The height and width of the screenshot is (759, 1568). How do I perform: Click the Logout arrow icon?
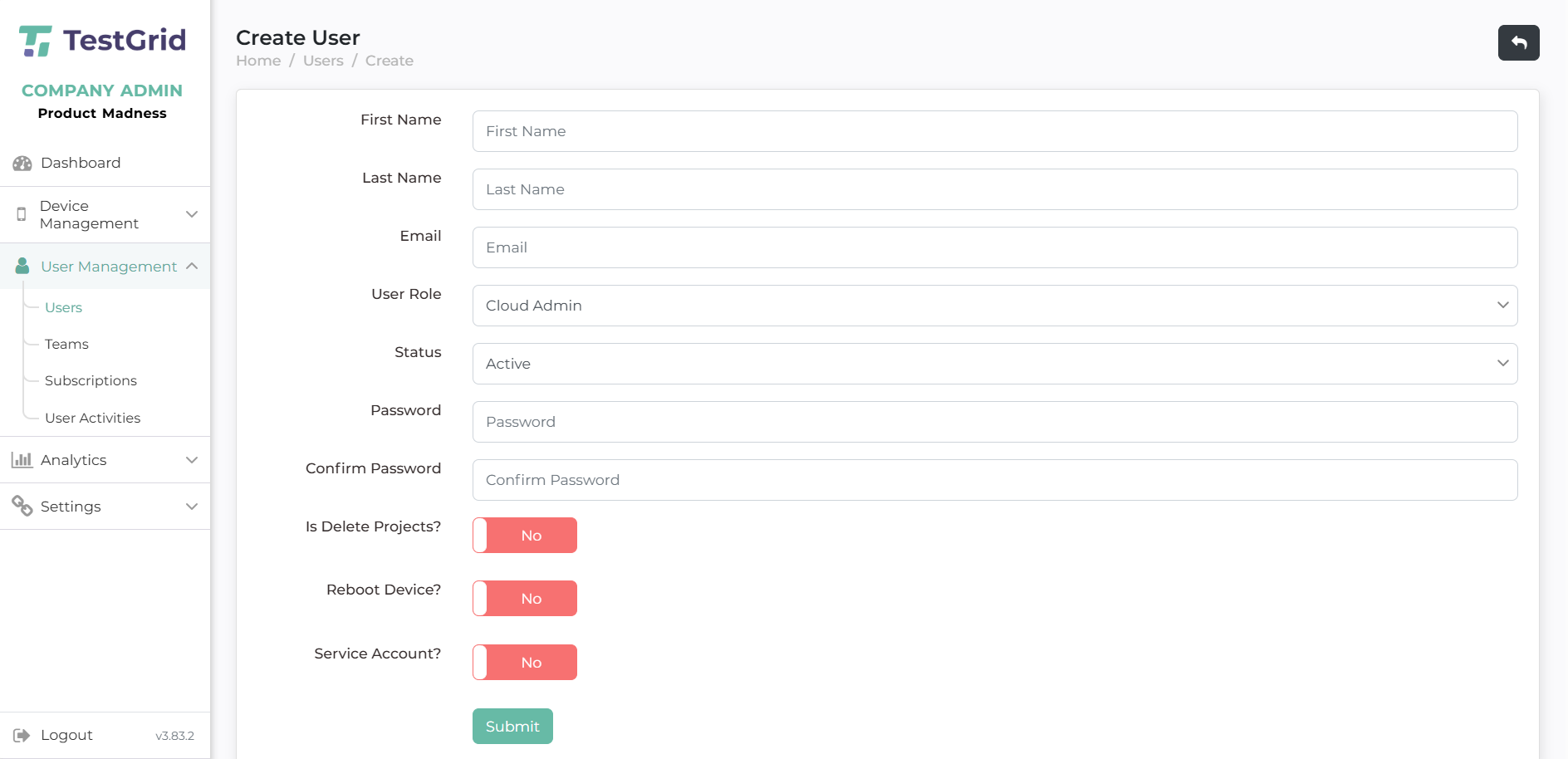click(22, 736)
